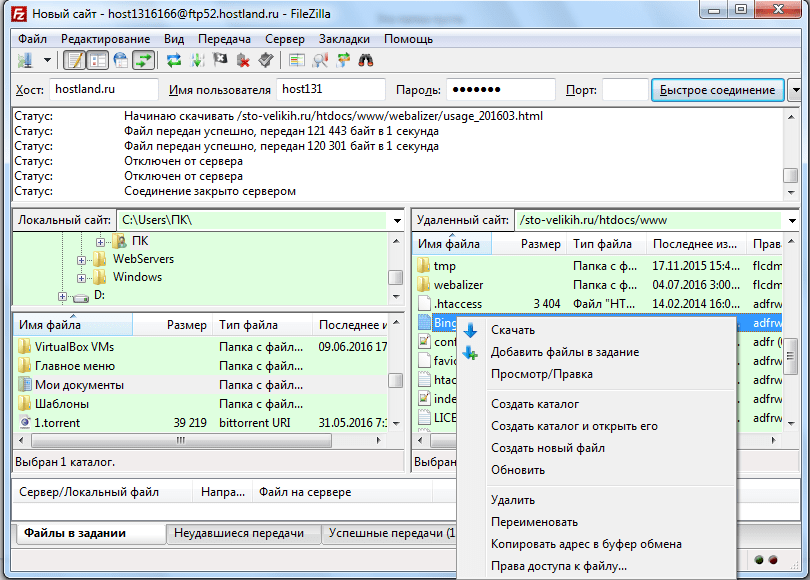This screenshot has height=580, width=810.
Task: Select the Главное меню folder row
Action: 201,366
